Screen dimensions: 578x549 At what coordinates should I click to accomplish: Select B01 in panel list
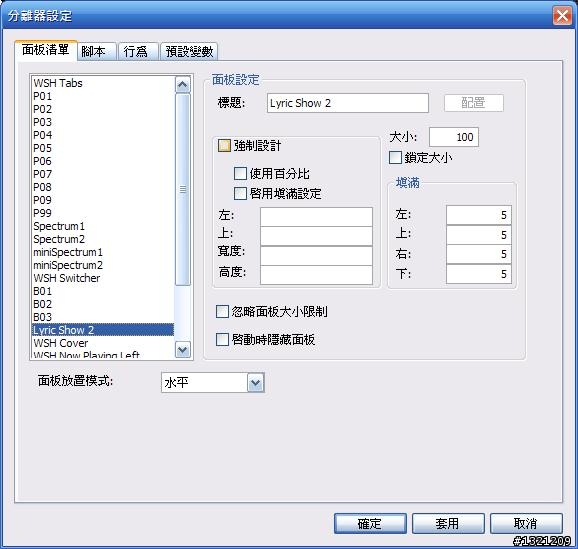103,291
